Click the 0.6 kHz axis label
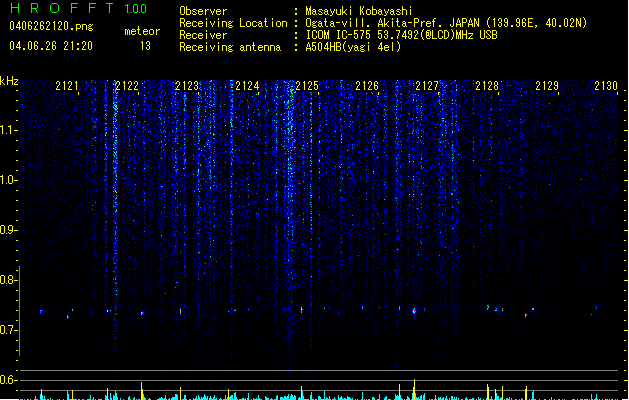The image size is (629, 400). point(8,380)
